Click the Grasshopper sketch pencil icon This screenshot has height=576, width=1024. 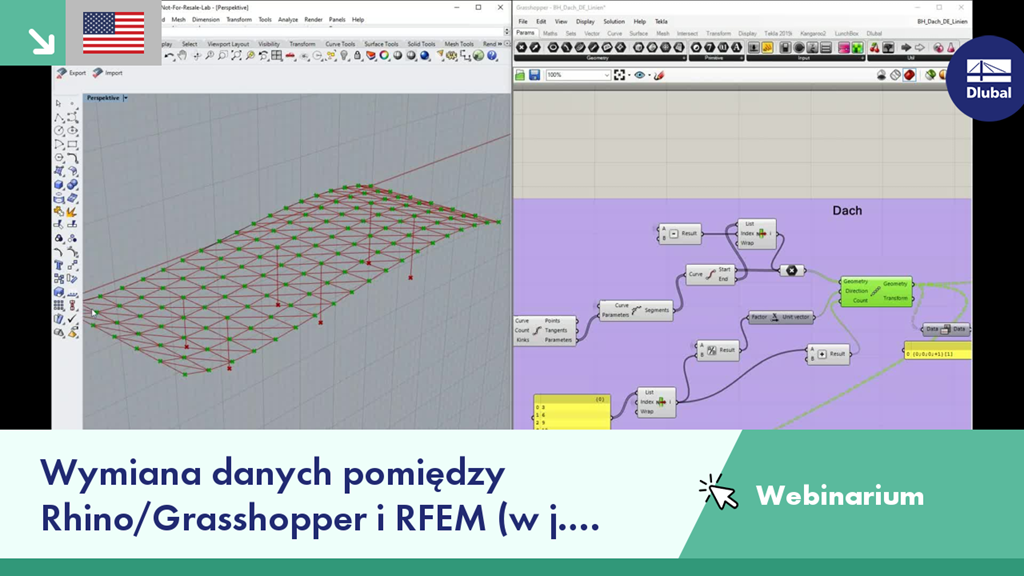pyautogui.click(x=659, y=75)
